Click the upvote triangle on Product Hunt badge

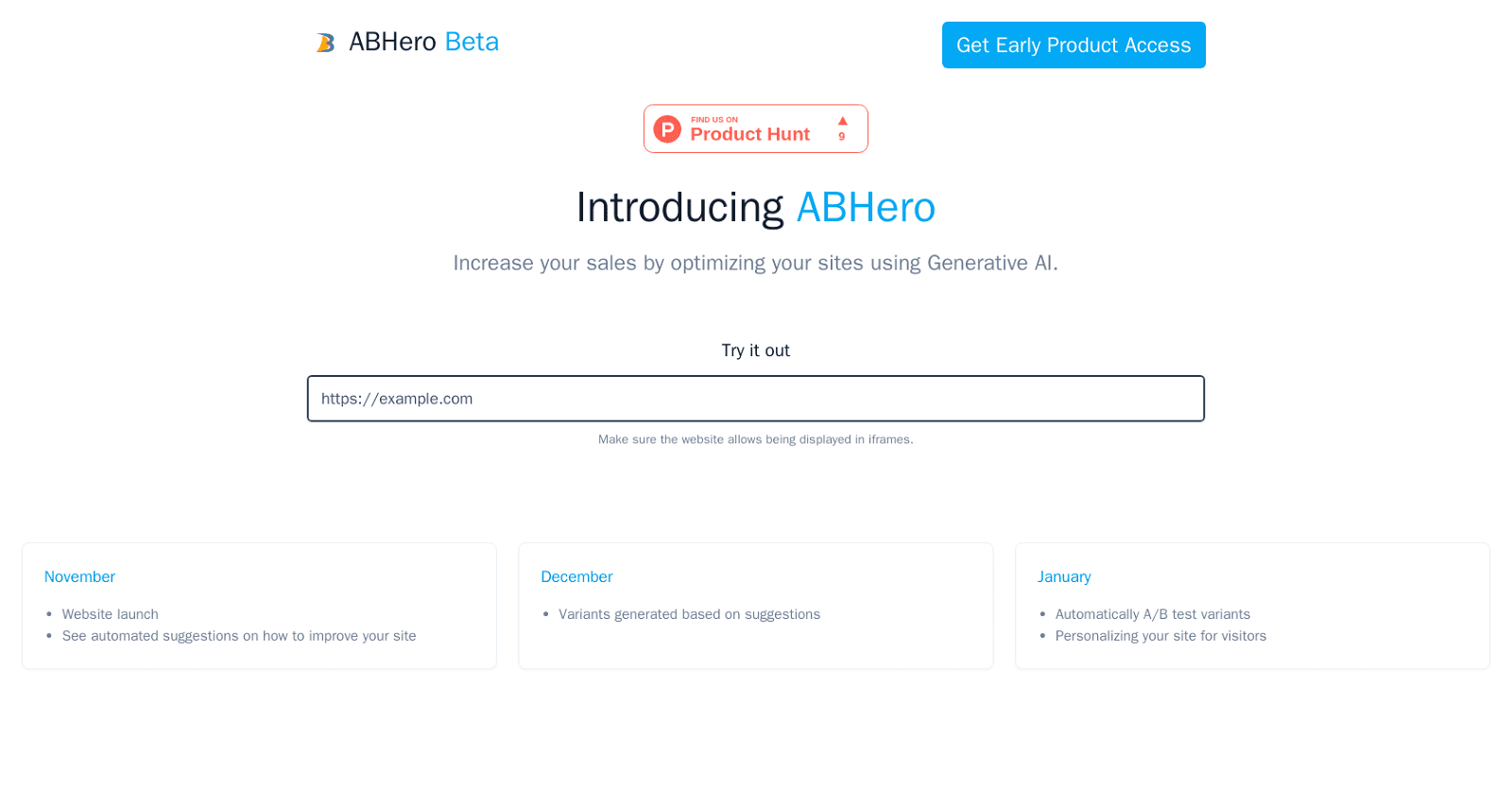pos(841,119)
